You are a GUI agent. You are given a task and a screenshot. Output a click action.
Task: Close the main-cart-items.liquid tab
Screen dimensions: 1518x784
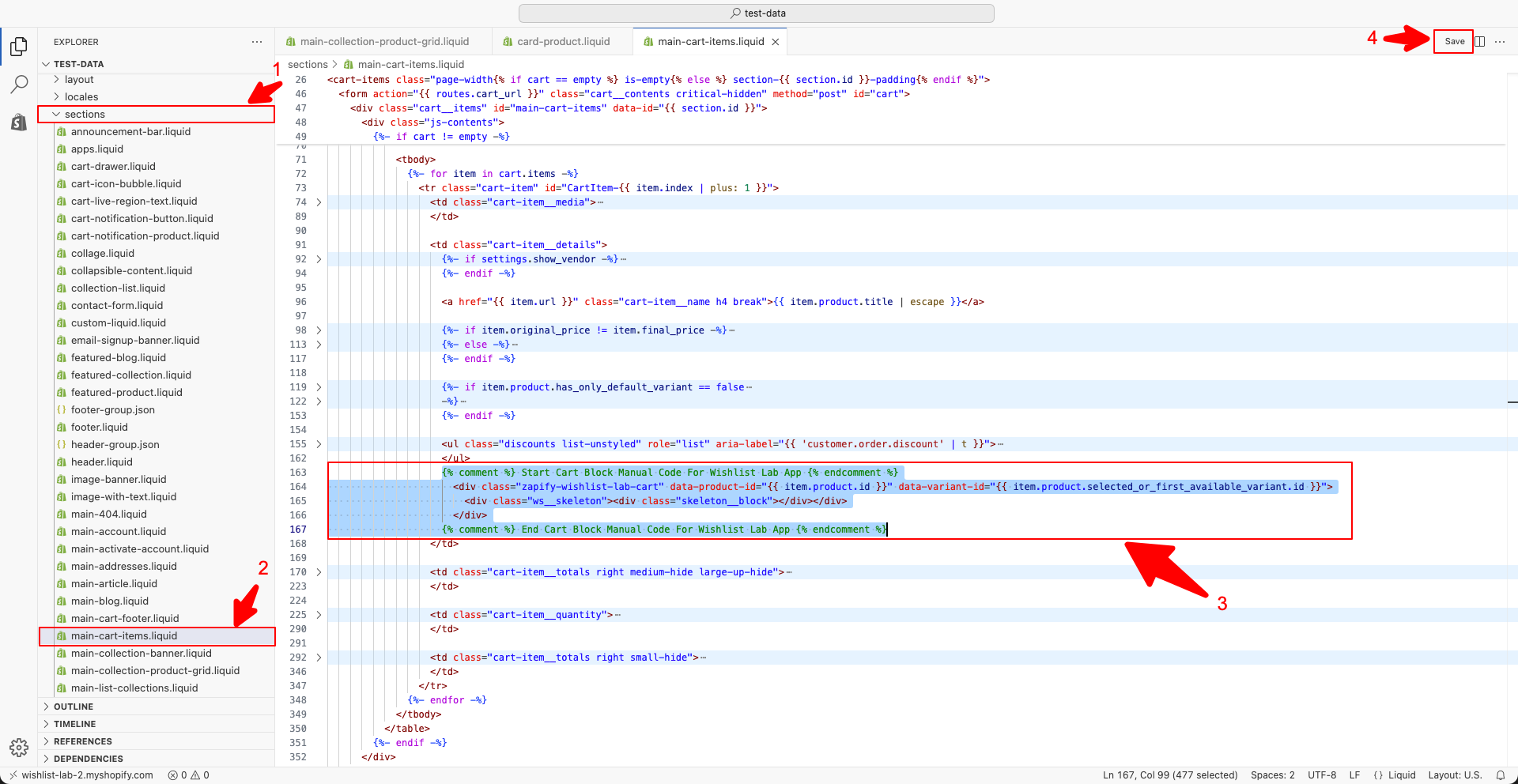(776, 42)
